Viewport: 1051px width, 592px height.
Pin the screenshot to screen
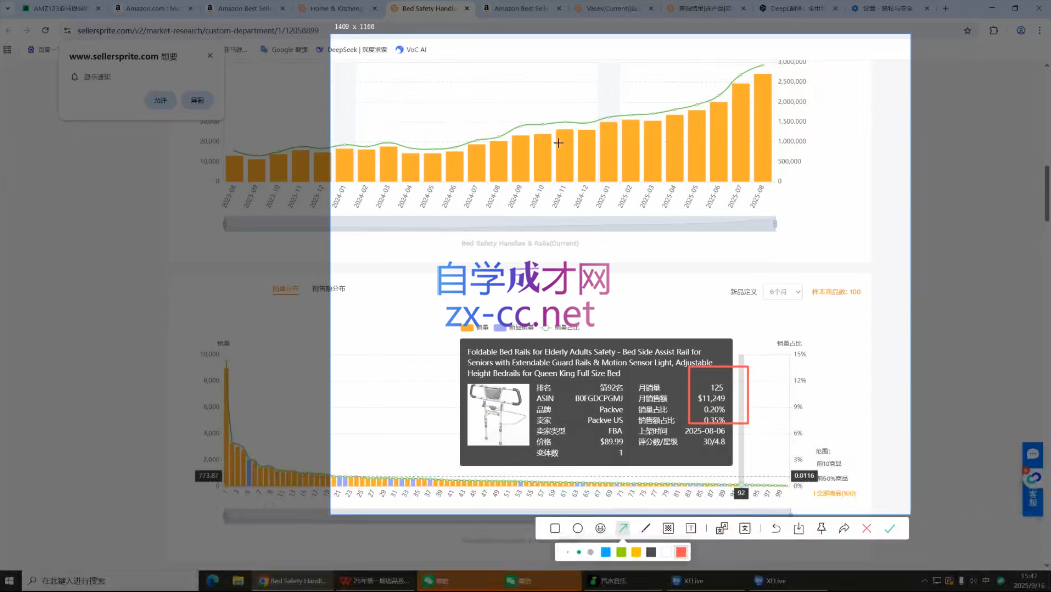coord(821,528)
